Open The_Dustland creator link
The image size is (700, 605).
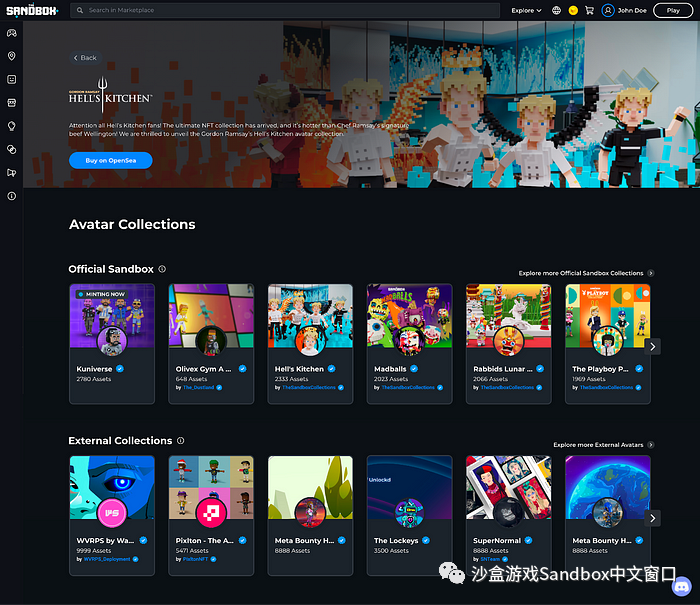(x=198, y=388)
